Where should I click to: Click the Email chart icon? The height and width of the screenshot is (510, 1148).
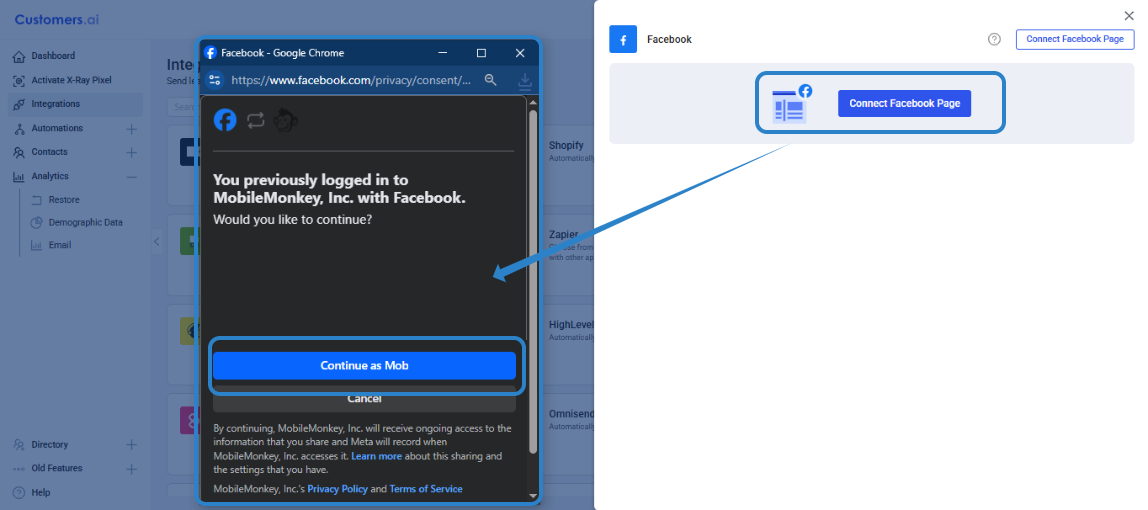point(37,245)
